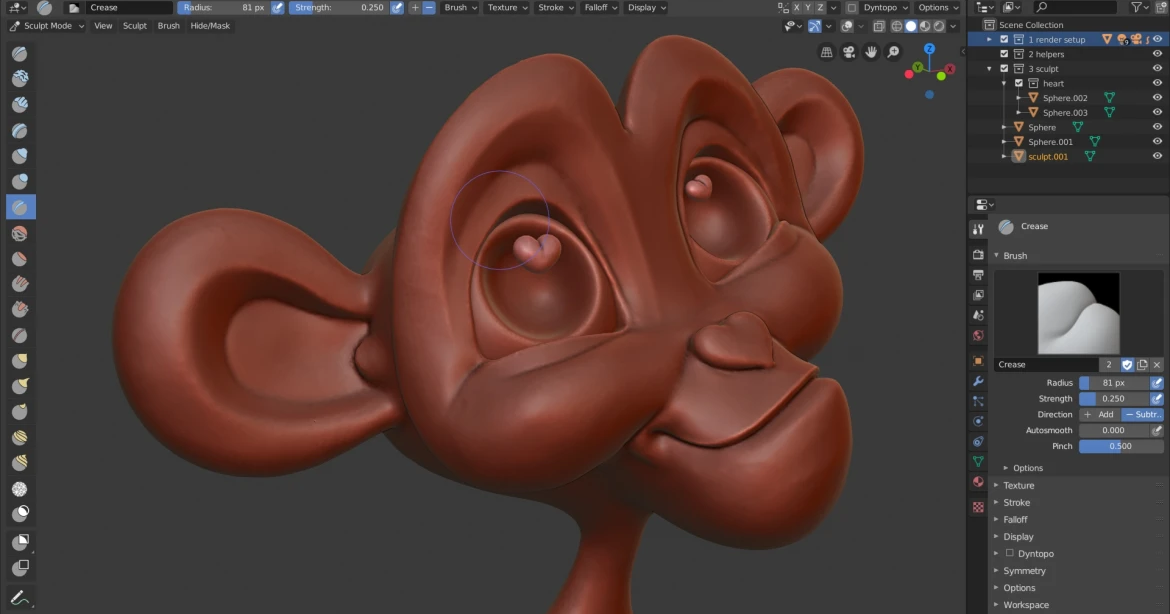Open the World properties tab
The image size is (1170, 614).
pyautogui.click(x=978, y=335)
